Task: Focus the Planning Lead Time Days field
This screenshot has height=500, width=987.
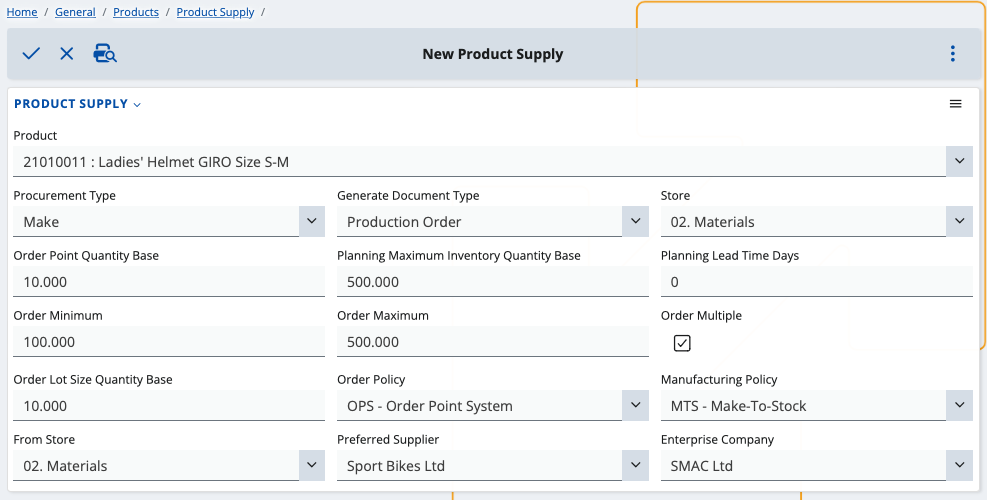Action: (816, 282)
